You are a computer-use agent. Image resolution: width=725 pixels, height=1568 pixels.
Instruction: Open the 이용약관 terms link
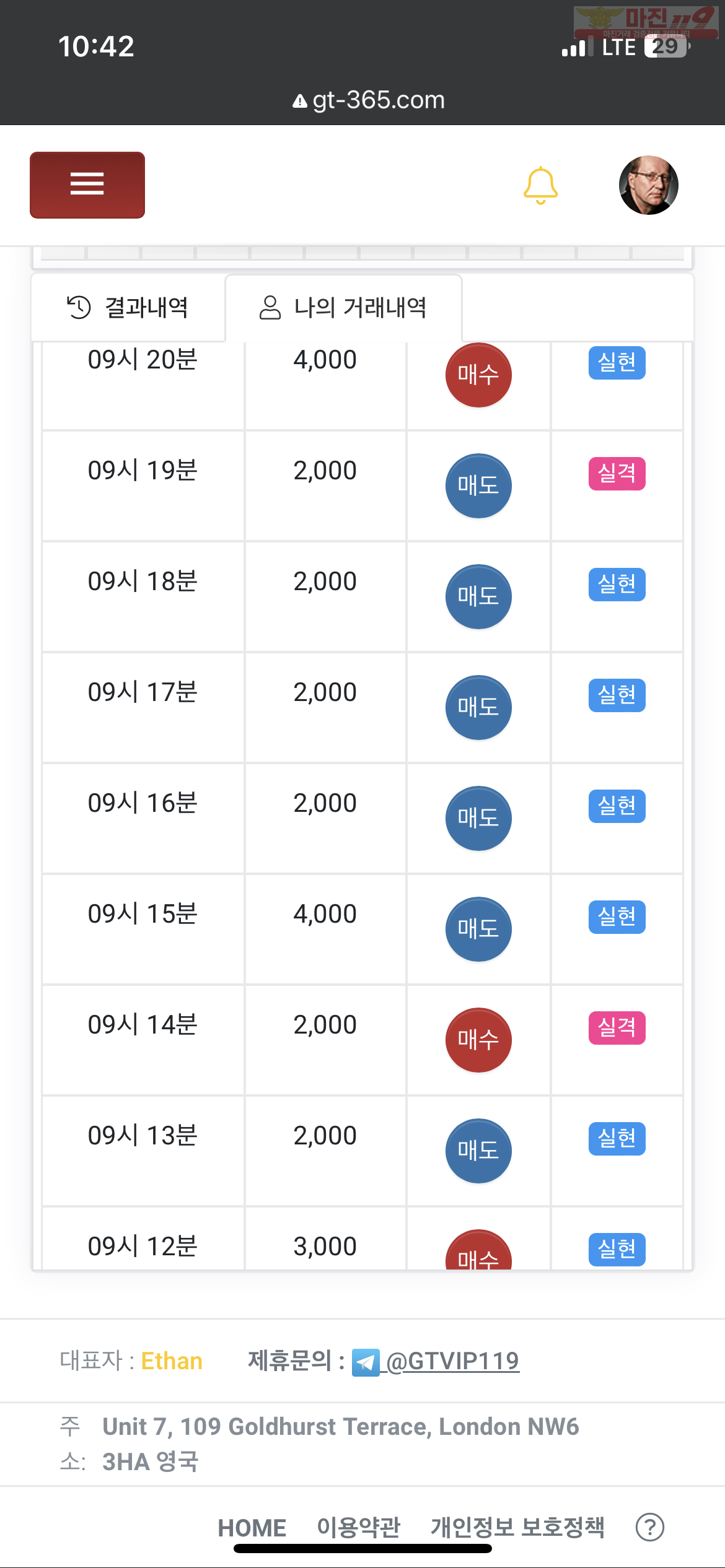click(x=359, y=1528)
